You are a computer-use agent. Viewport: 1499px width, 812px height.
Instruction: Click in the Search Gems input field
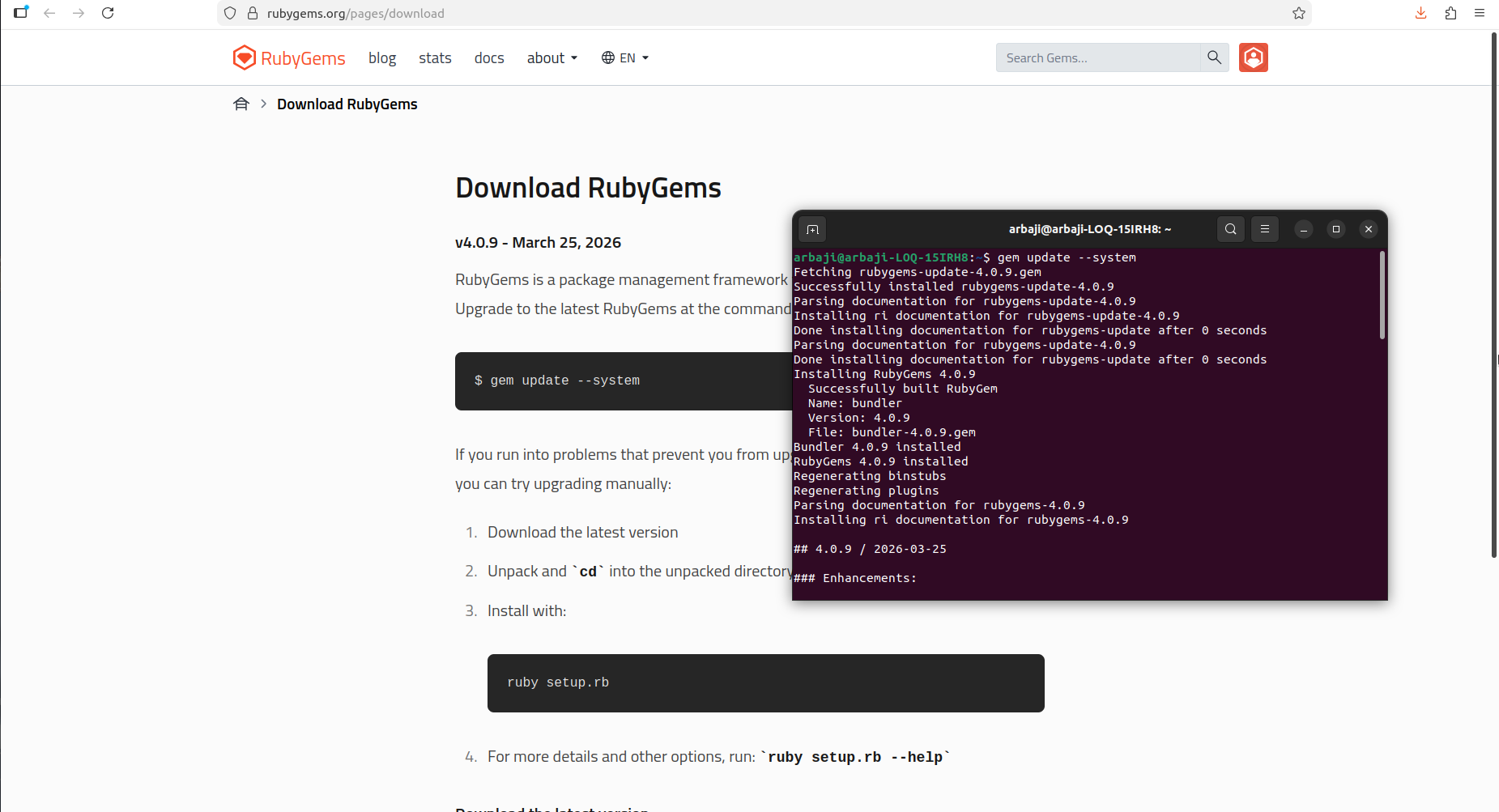click(x=1097, y=57)
